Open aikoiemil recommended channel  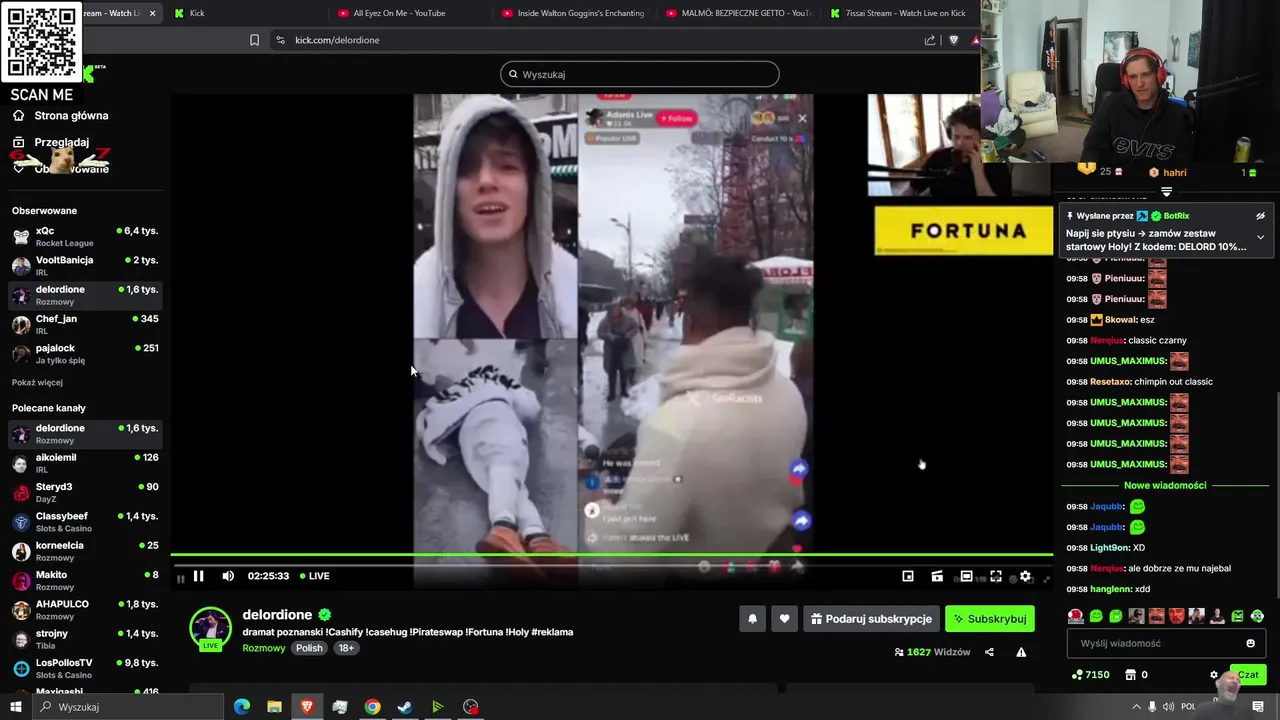point(85,463)
